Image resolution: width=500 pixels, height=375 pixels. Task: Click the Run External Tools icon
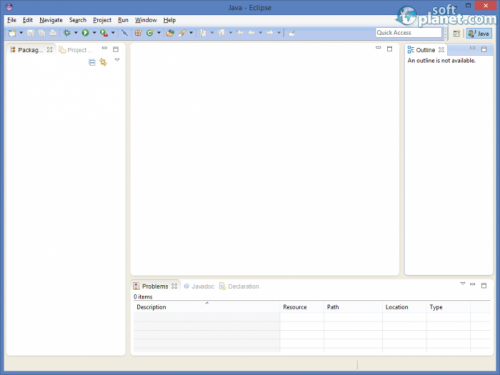pyautogui.click(x=104, y=33)
